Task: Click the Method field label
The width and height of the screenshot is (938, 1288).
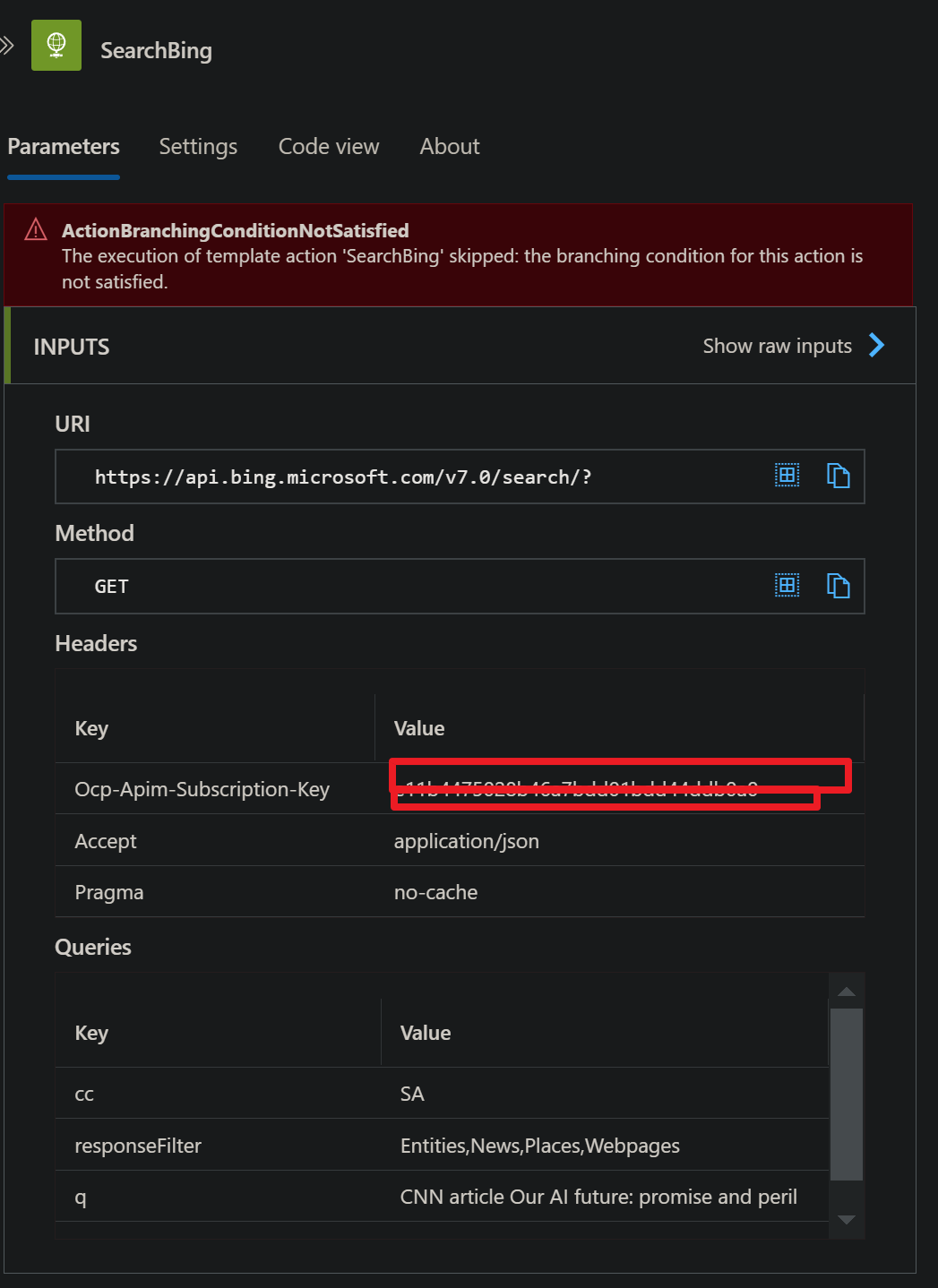Action: 94,533
